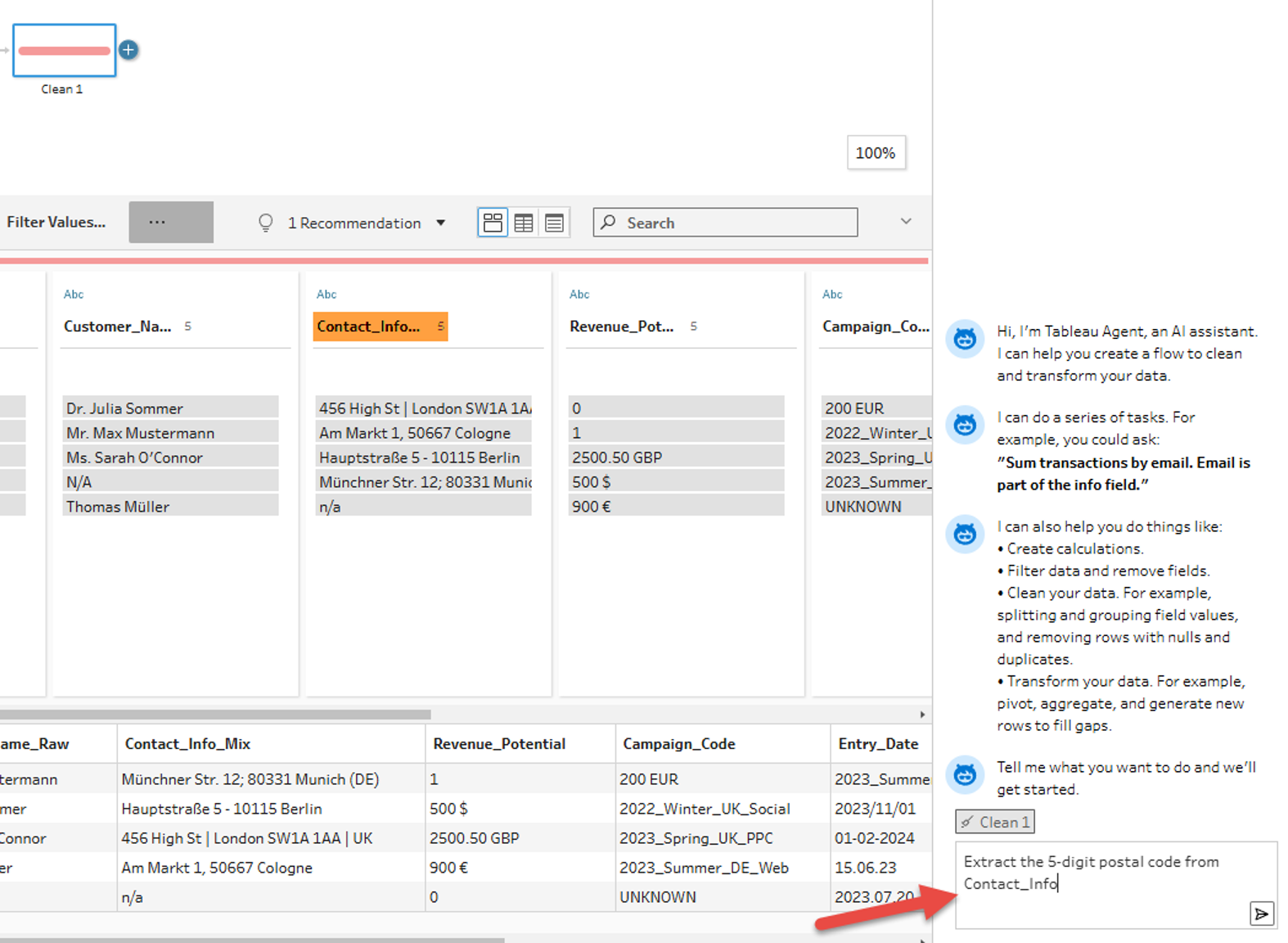
Task: Select the Clean 1 flow step node
Action: (x=64, y=51)
